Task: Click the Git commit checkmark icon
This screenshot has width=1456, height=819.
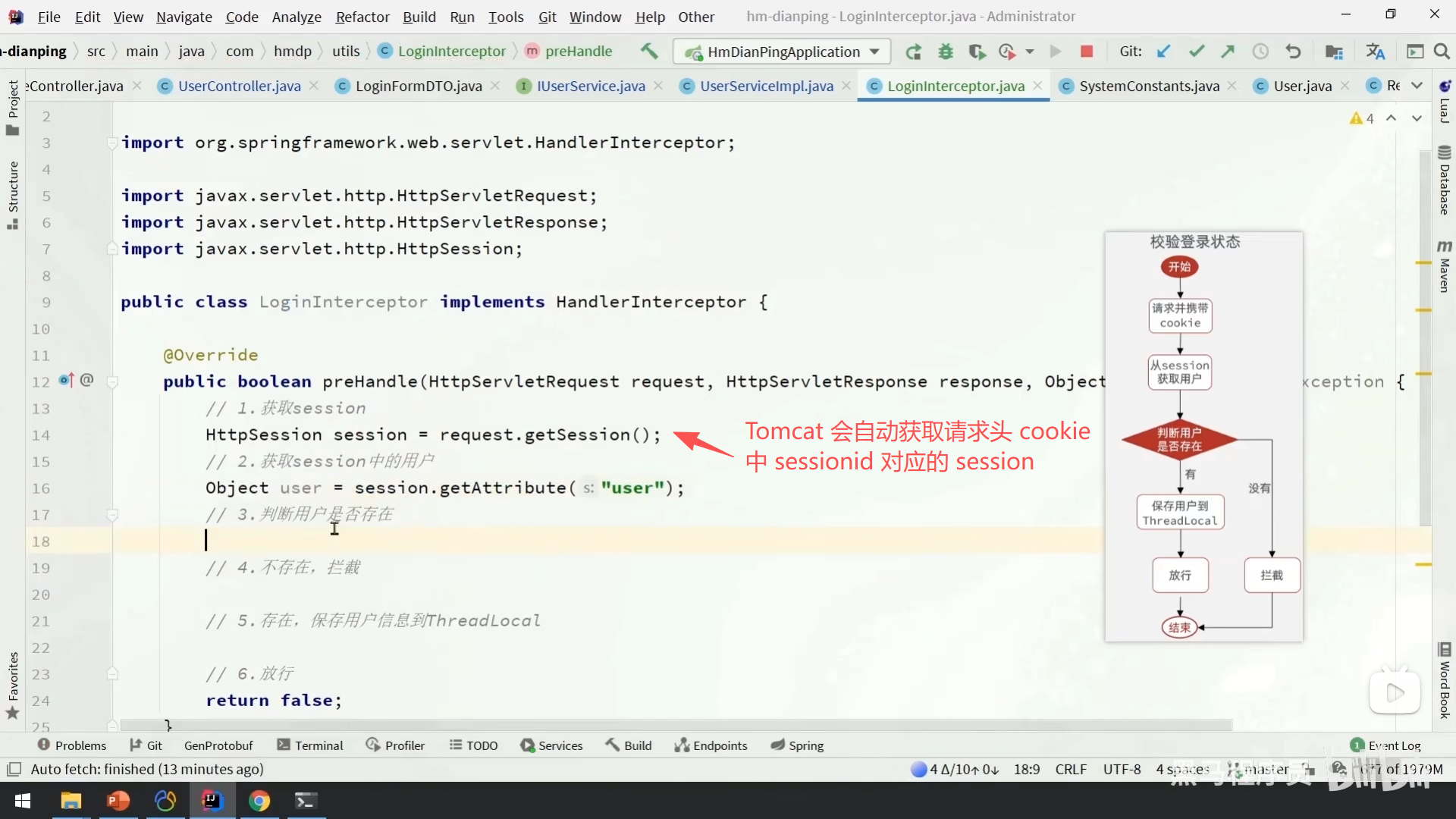Action: point(1196,52)
